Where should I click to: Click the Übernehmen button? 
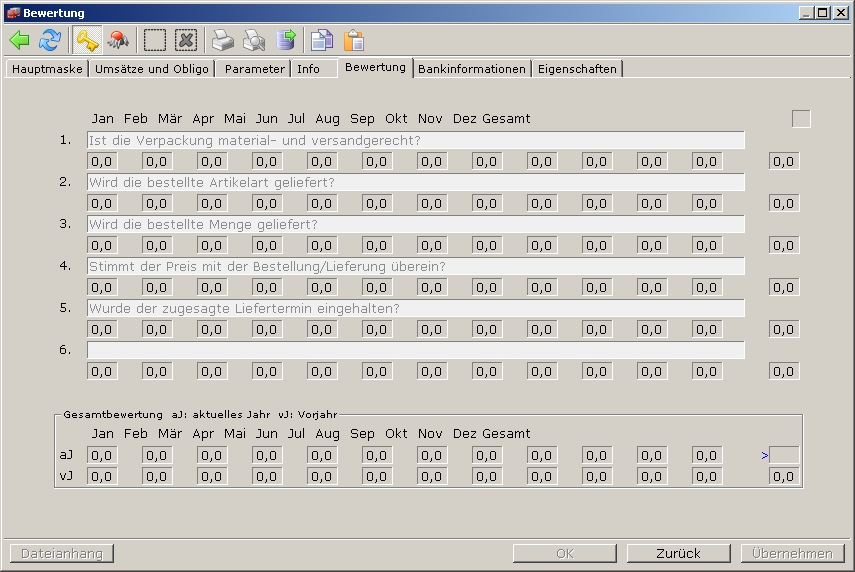(x=792, y=553)
